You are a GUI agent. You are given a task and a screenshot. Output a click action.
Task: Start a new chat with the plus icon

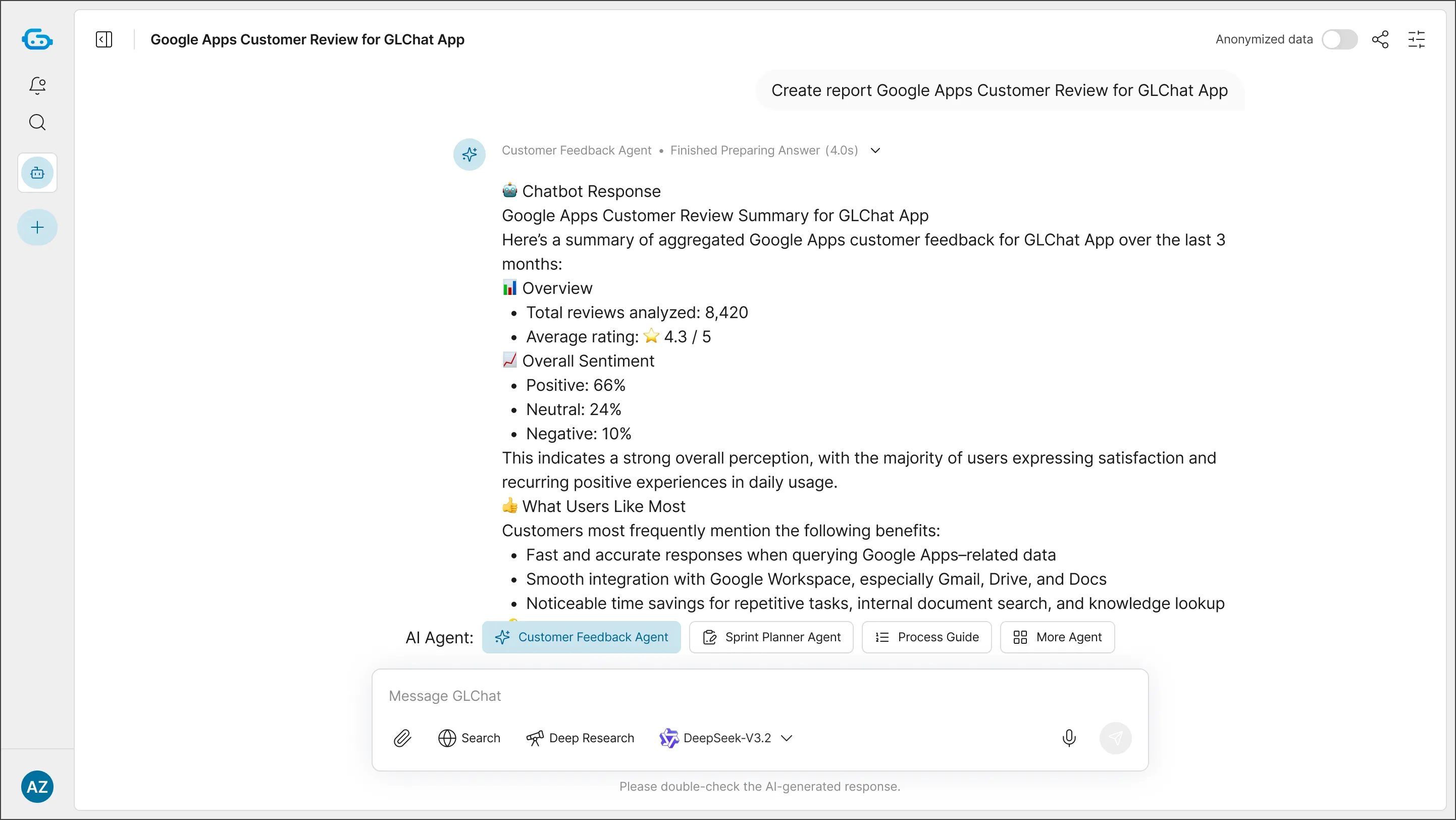point(37,227)
